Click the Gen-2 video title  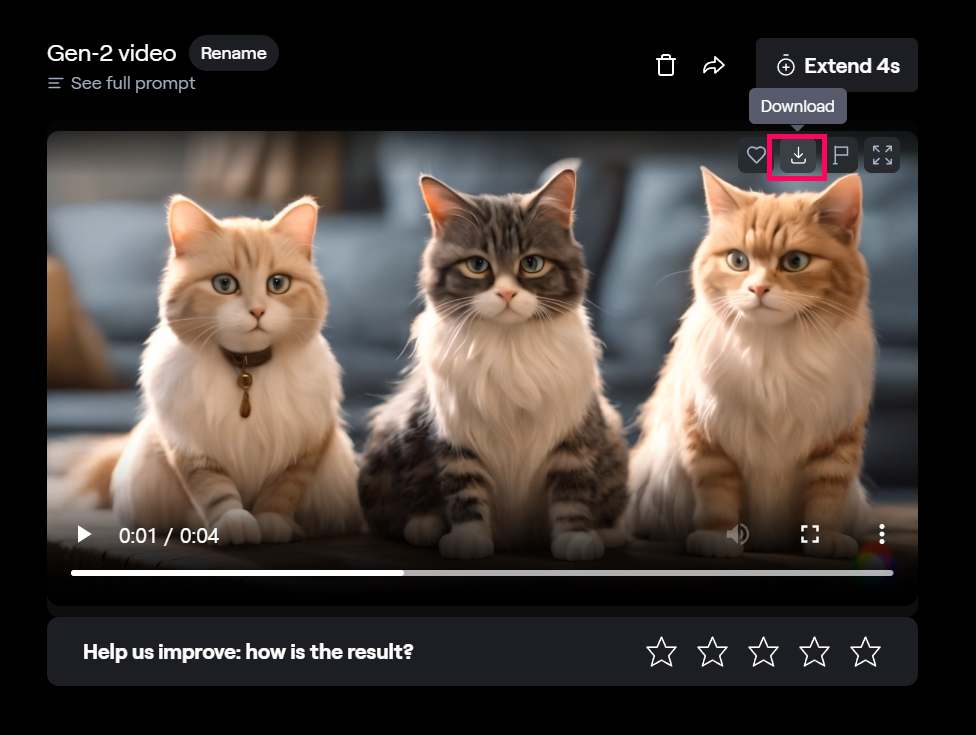pos(112,54)
